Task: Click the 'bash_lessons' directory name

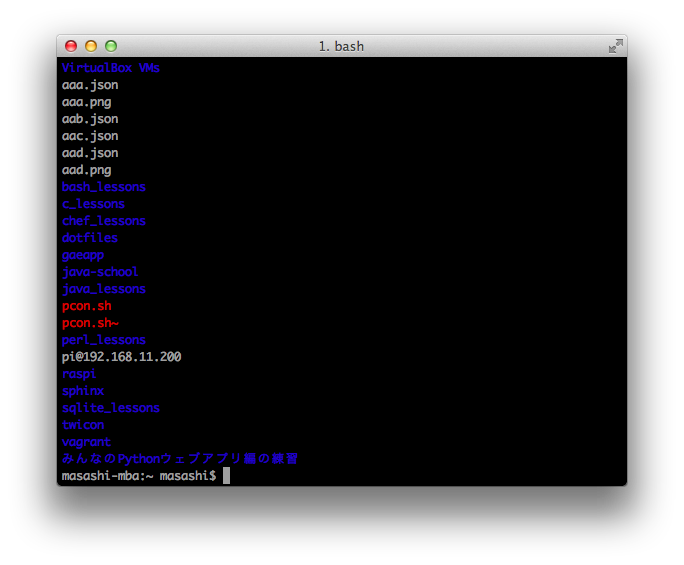Action: coord(104,187)
